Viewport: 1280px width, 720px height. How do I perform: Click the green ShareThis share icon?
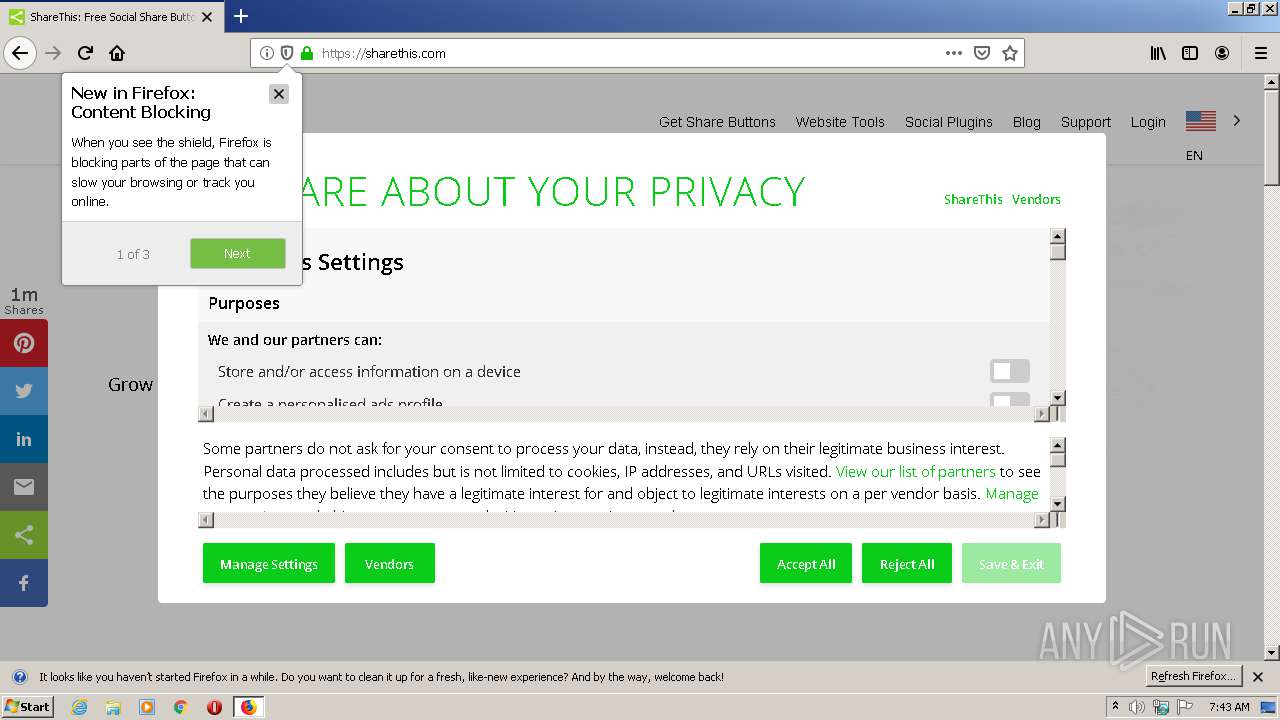(24, 535)
